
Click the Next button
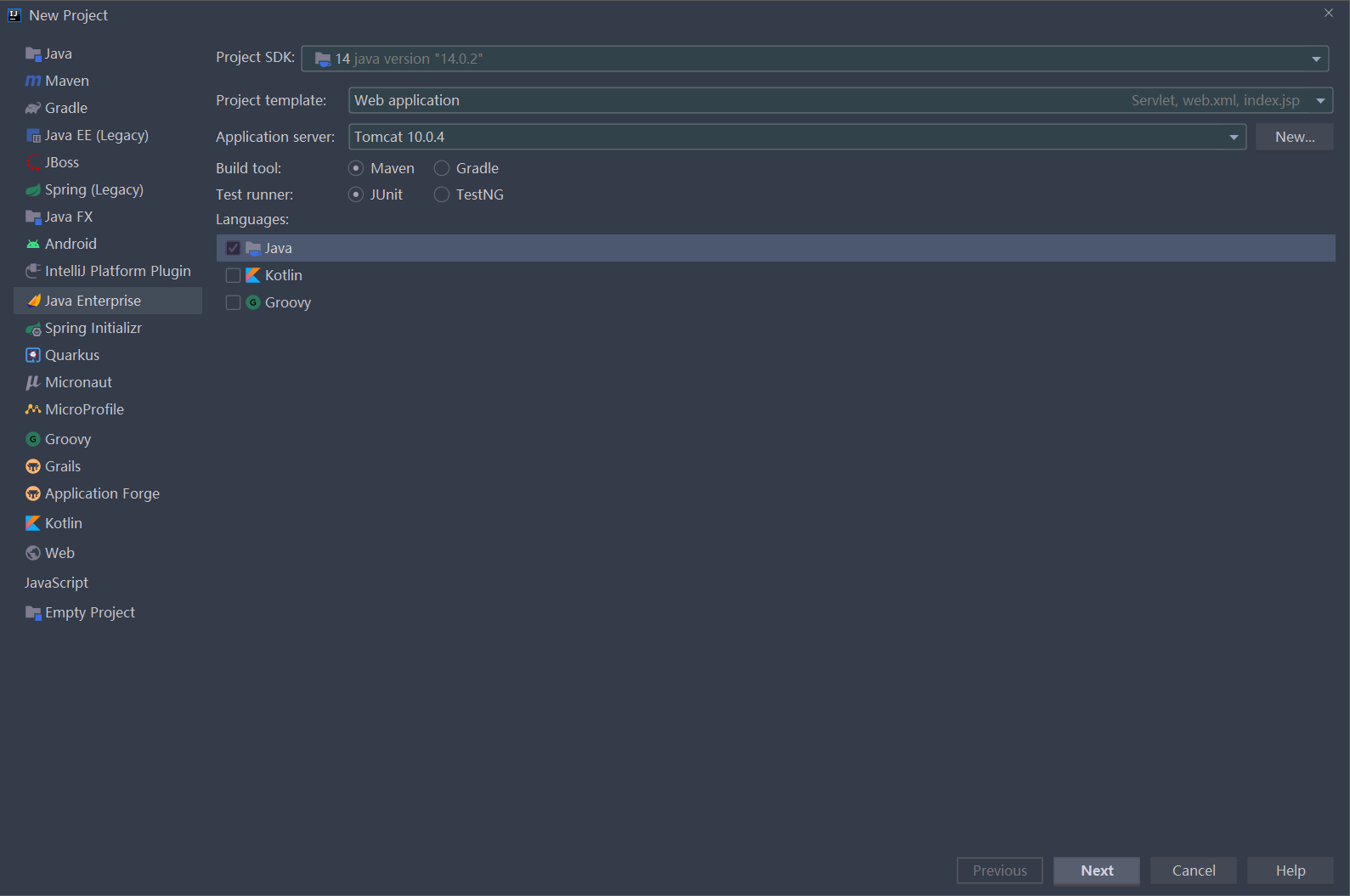[1097, 871]
